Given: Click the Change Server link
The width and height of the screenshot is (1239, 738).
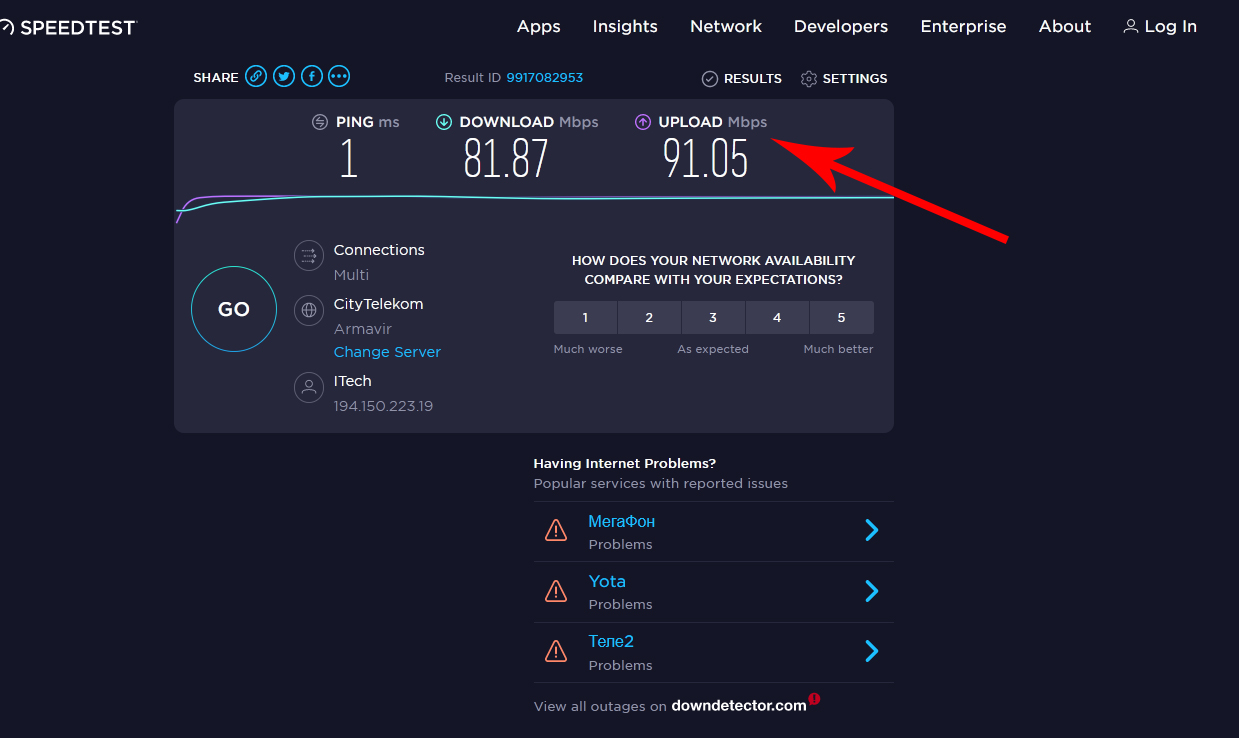Looking at the screenshot, I should [x=387, y=352].
